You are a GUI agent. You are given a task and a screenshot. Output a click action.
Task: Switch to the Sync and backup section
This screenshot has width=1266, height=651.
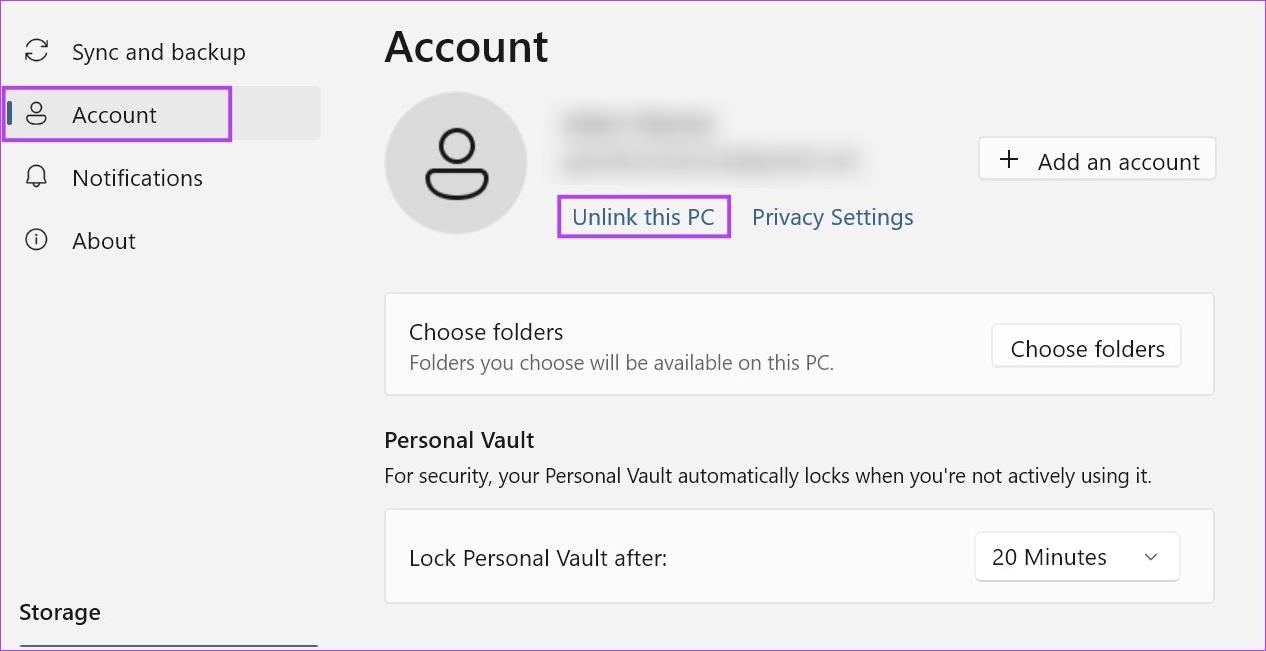[158, 51]
